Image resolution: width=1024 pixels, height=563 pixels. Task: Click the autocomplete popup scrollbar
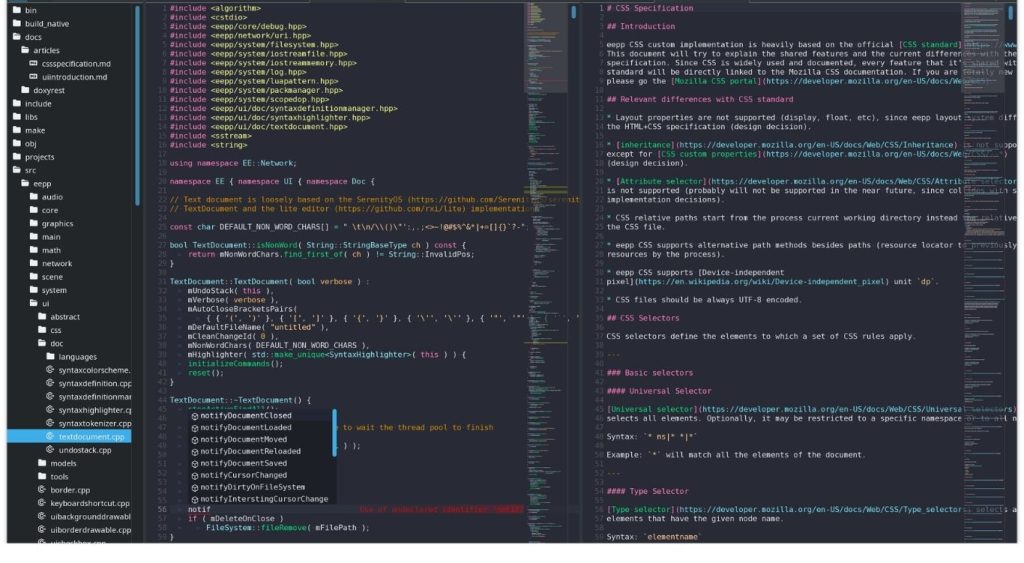334,432
